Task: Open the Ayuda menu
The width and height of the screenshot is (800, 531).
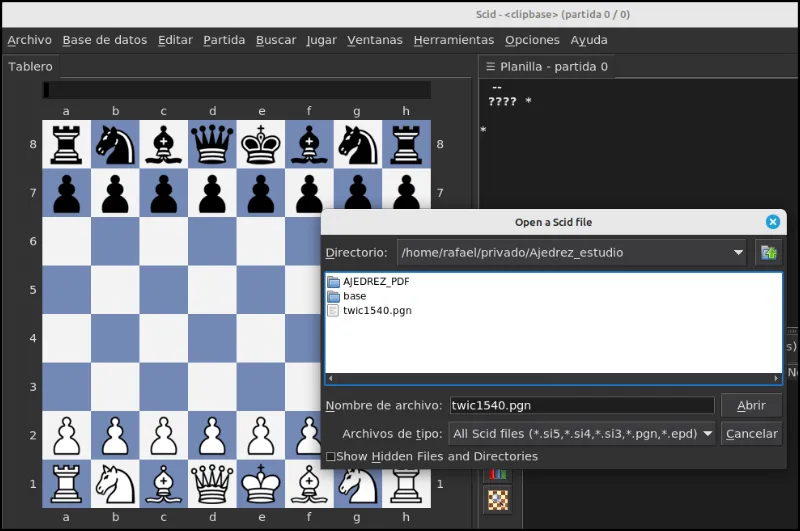Action: point(589,40)
